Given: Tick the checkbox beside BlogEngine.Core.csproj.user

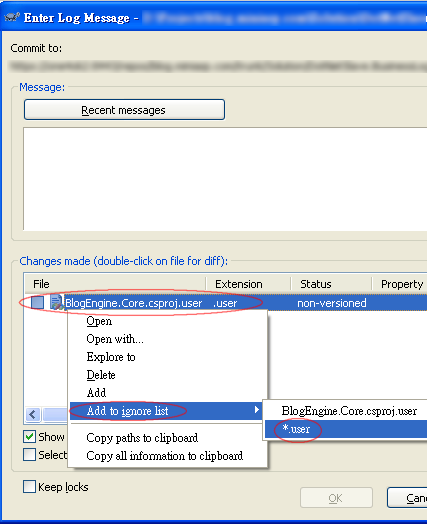Looking at the screenshot, I should (37, 303).
